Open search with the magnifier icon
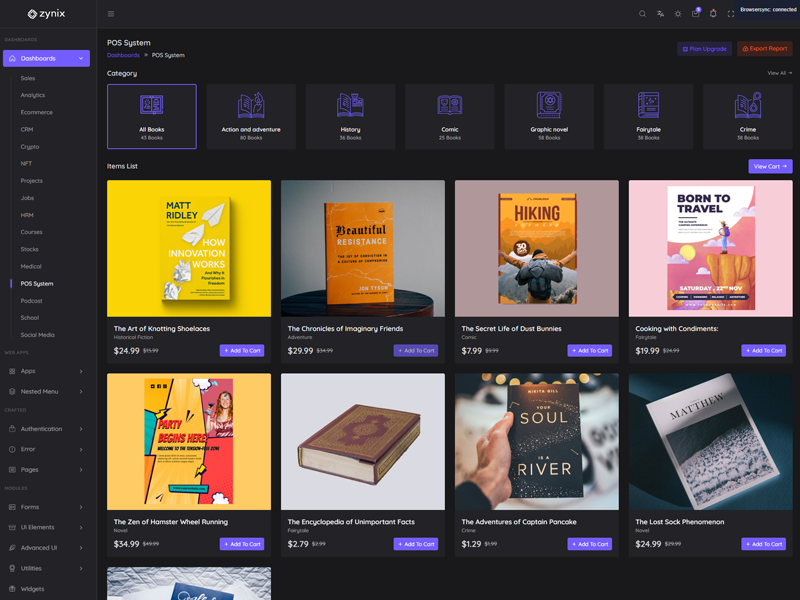This screenshot has width=800, height=600. pyautogui.click(x=642, y=14)
